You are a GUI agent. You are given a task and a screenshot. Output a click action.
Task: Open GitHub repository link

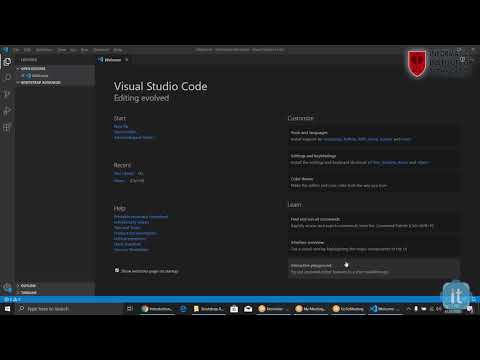(130, 239)
